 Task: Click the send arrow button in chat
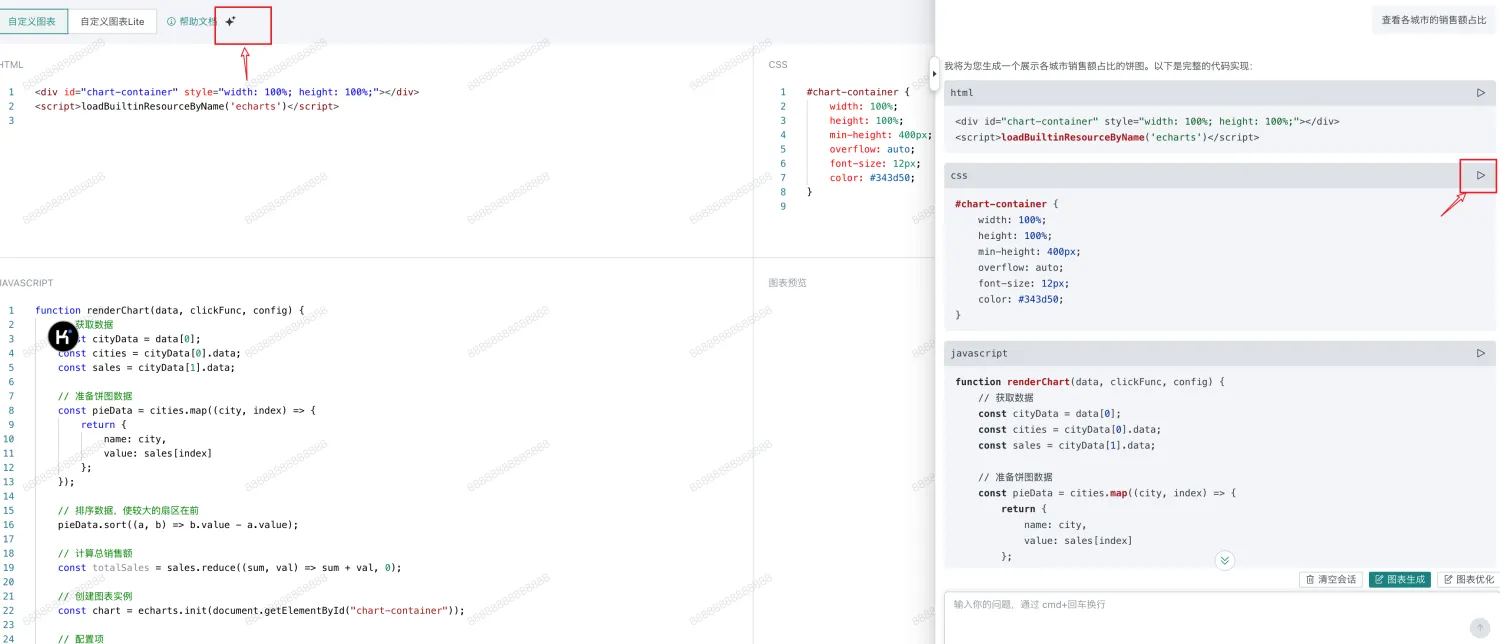[1480, 627]
